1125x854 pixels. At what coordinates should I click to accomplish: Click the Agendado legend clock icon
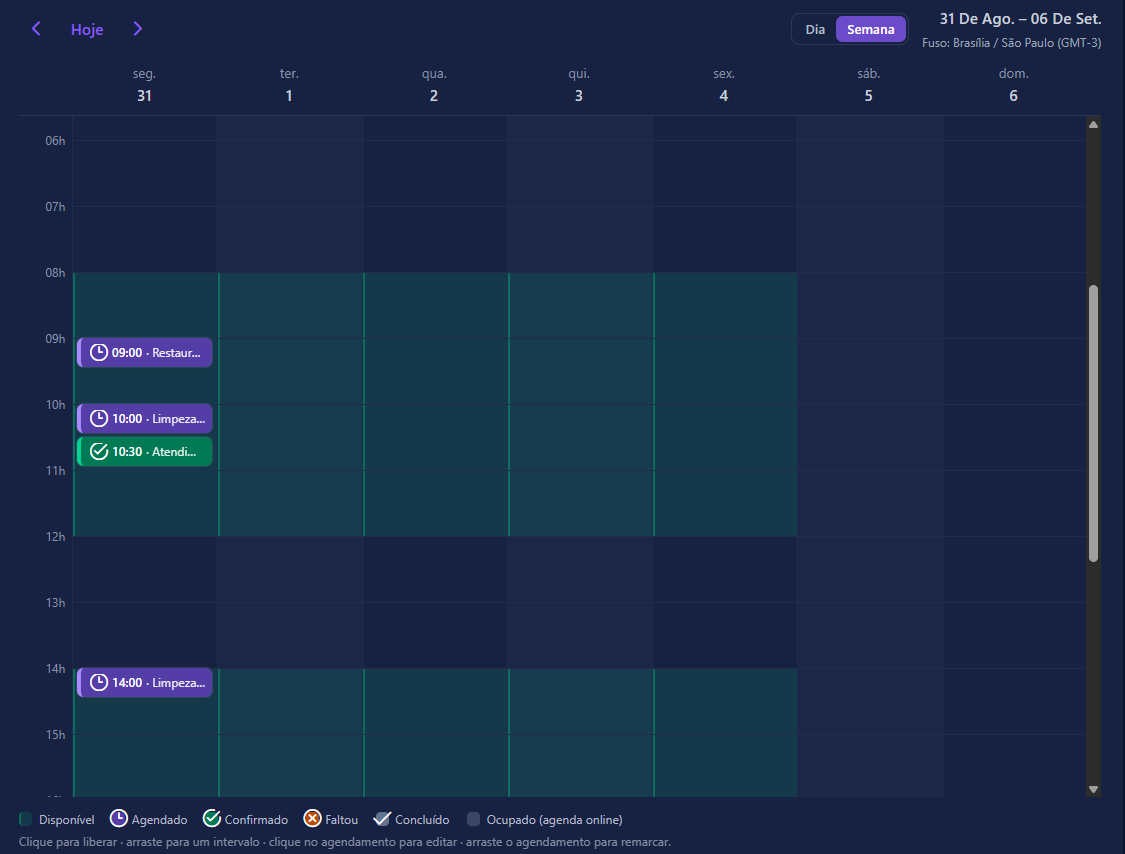(x=118, y=819)
